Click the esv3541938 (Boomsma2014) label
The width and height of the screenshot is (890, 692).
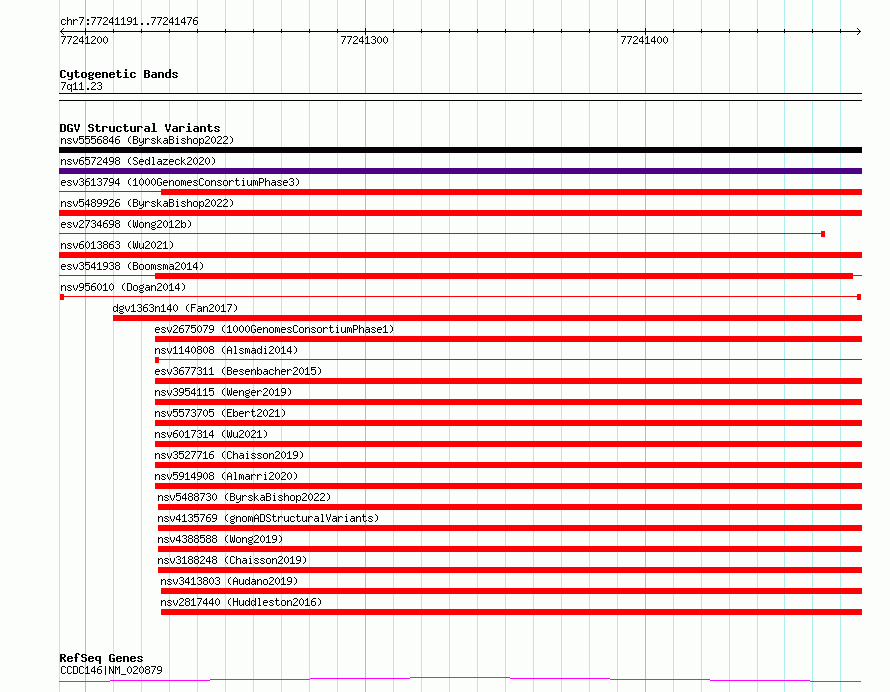(132, 266)
